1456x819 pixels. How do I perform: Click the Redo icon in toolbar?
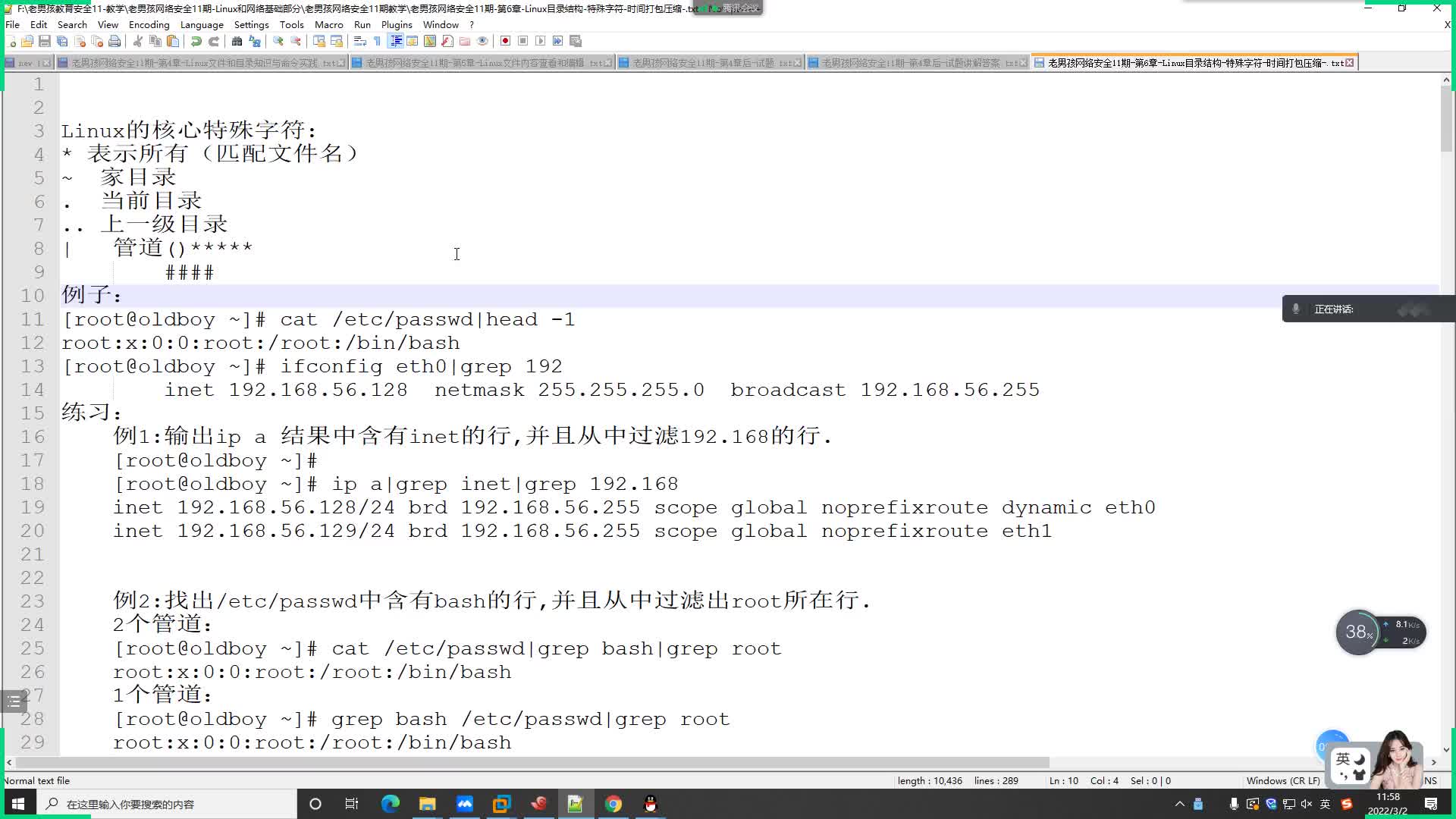tap(215, 41)
